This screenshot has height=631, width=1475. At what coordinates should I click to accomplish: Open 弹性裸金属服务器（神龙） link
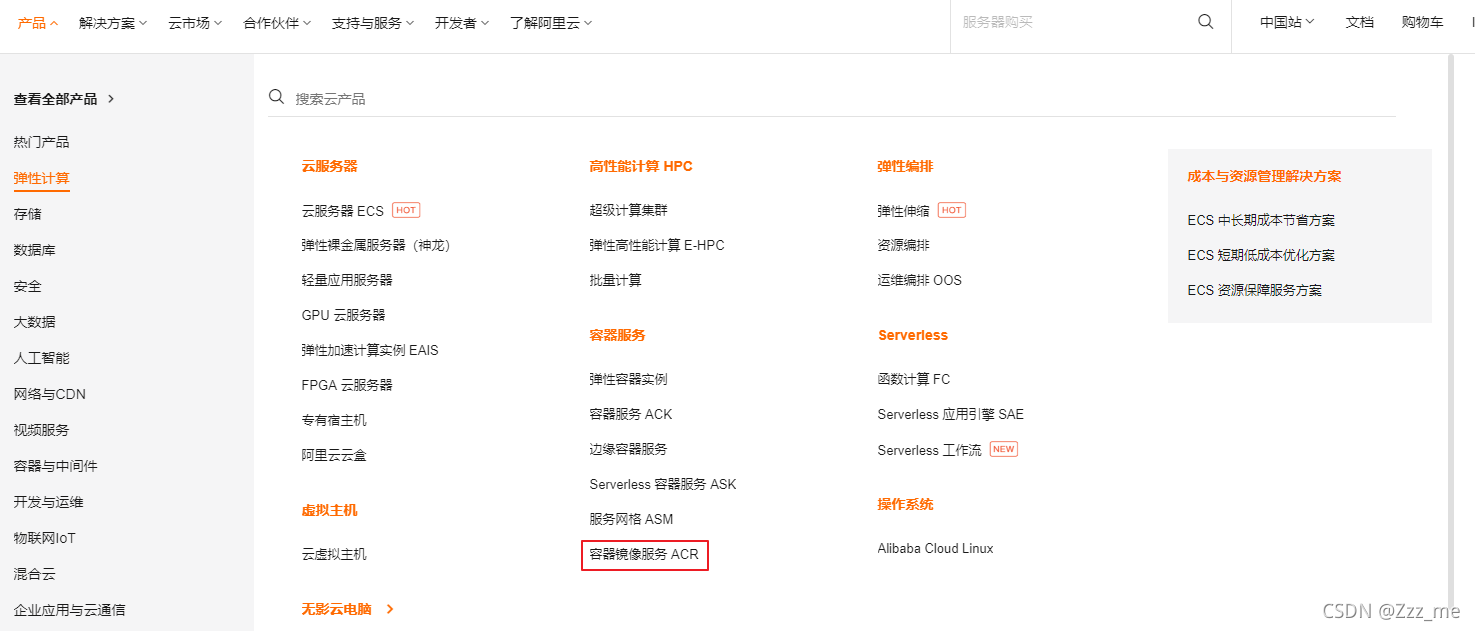click(x=376, y=245)
